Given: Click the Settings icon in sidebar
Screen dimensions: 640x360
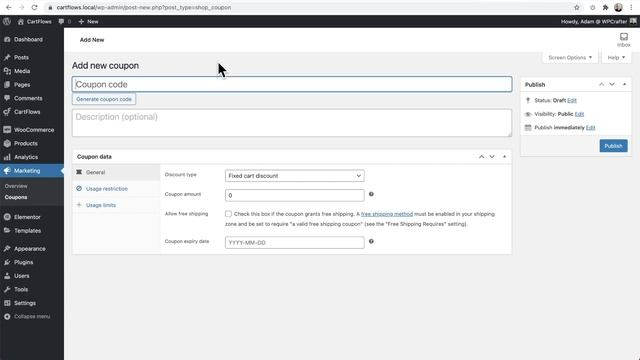Looking at the screenshot, I should pyautogui.click(x=7, y=303).
